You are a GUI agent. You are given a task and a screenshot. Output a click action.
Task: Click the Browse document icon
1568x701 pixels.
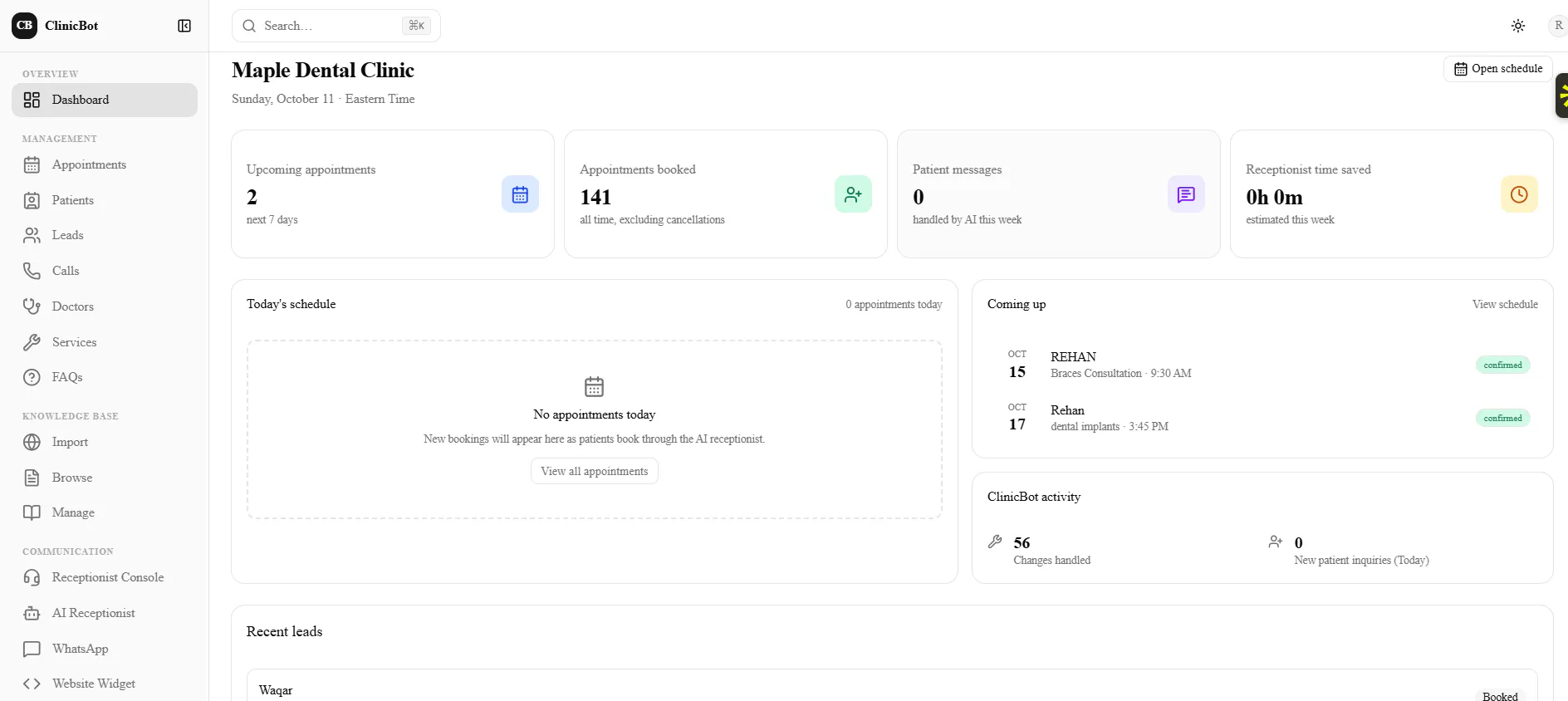[32, 478]
